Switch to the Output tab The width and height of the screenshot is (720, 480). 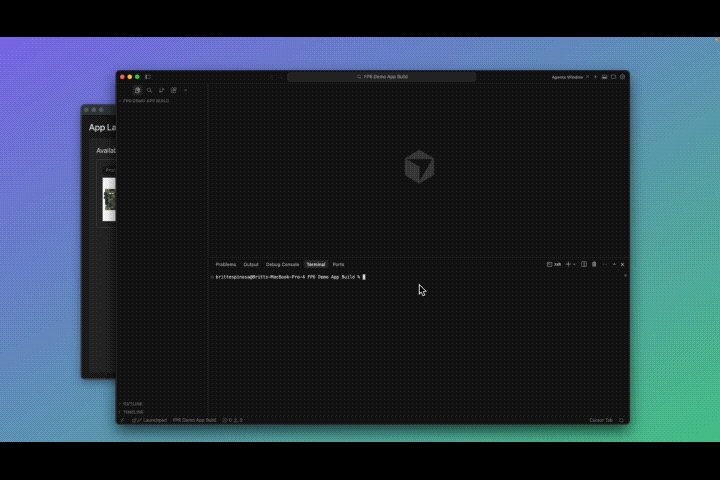pos(251,265)
